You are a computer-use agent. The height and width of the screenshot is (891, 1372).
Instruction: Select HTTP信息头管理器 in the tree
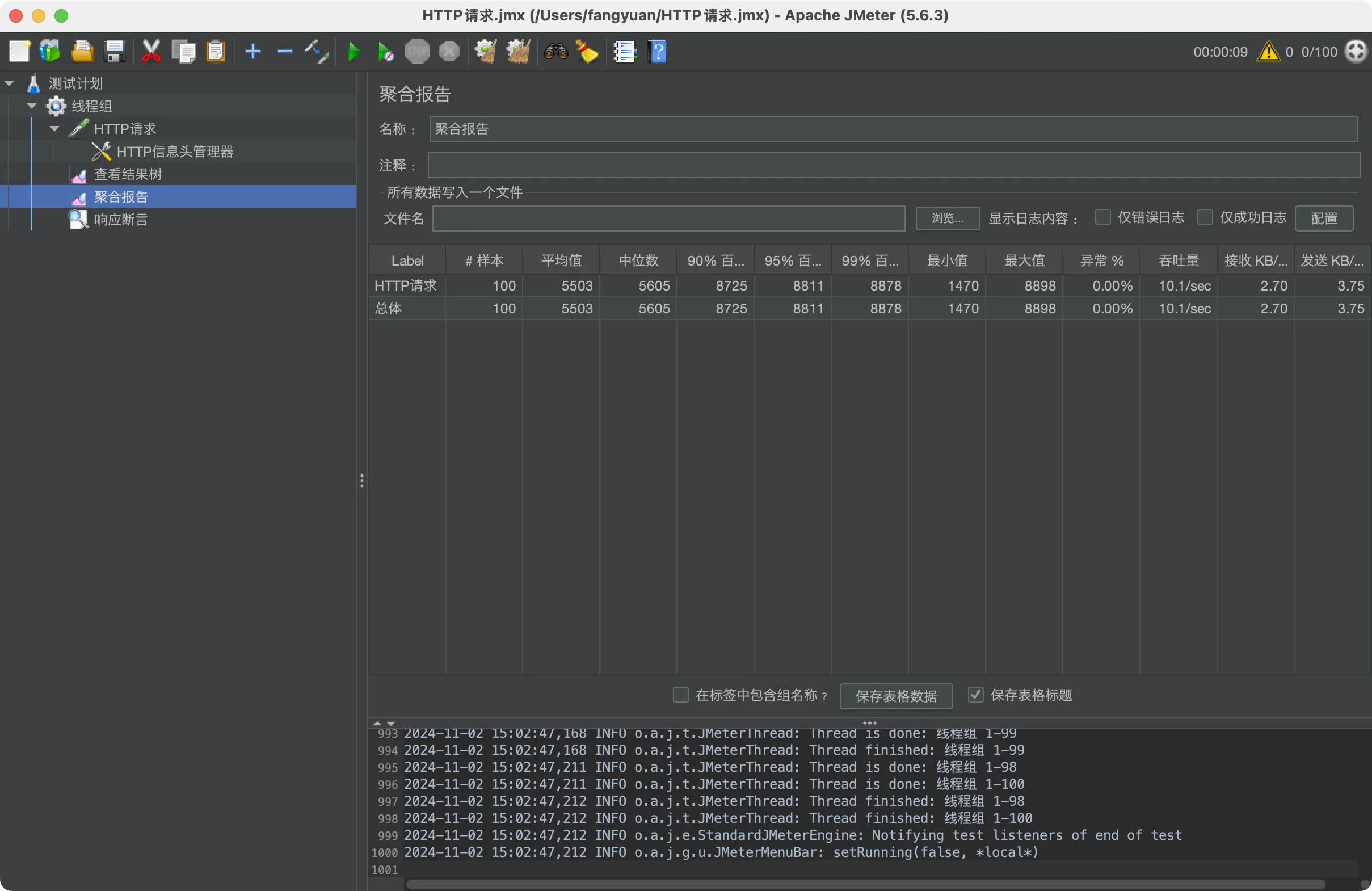click(175, 152)
